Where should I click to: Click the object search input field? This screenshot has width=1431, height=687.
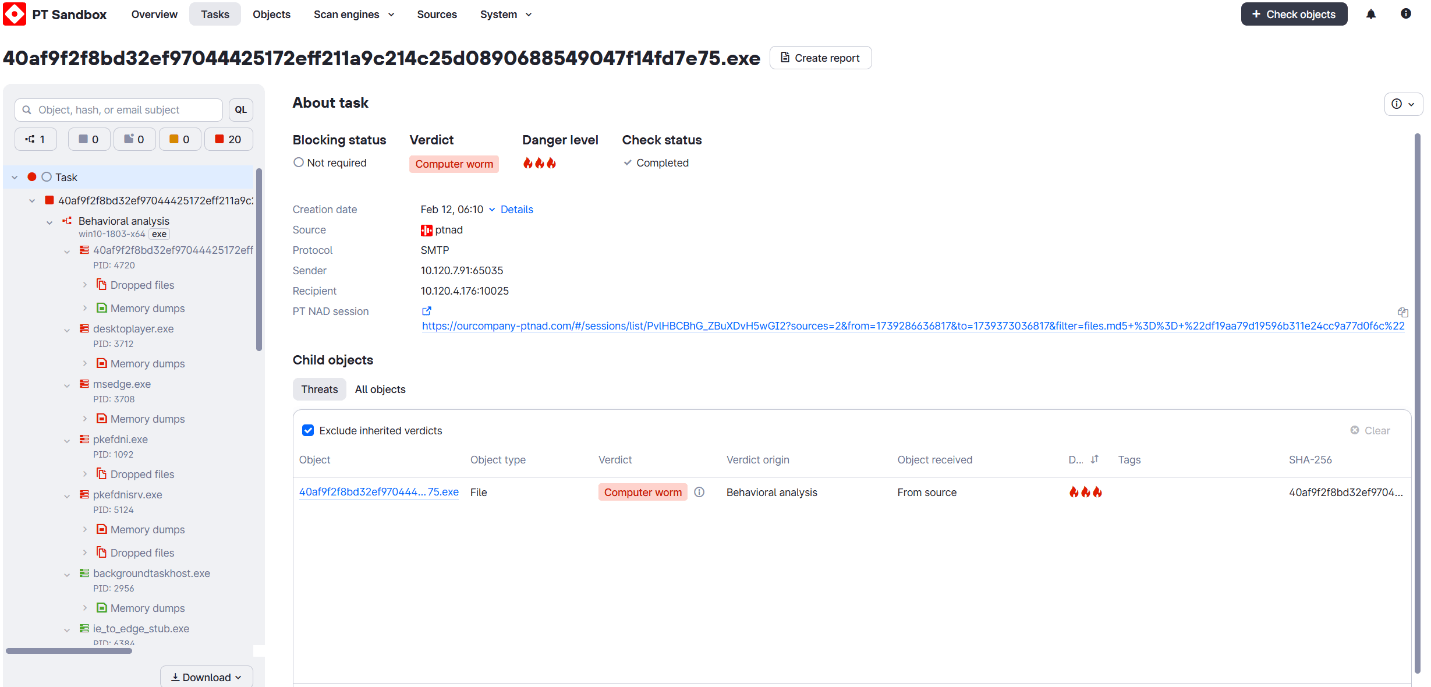tap(118, 110)
